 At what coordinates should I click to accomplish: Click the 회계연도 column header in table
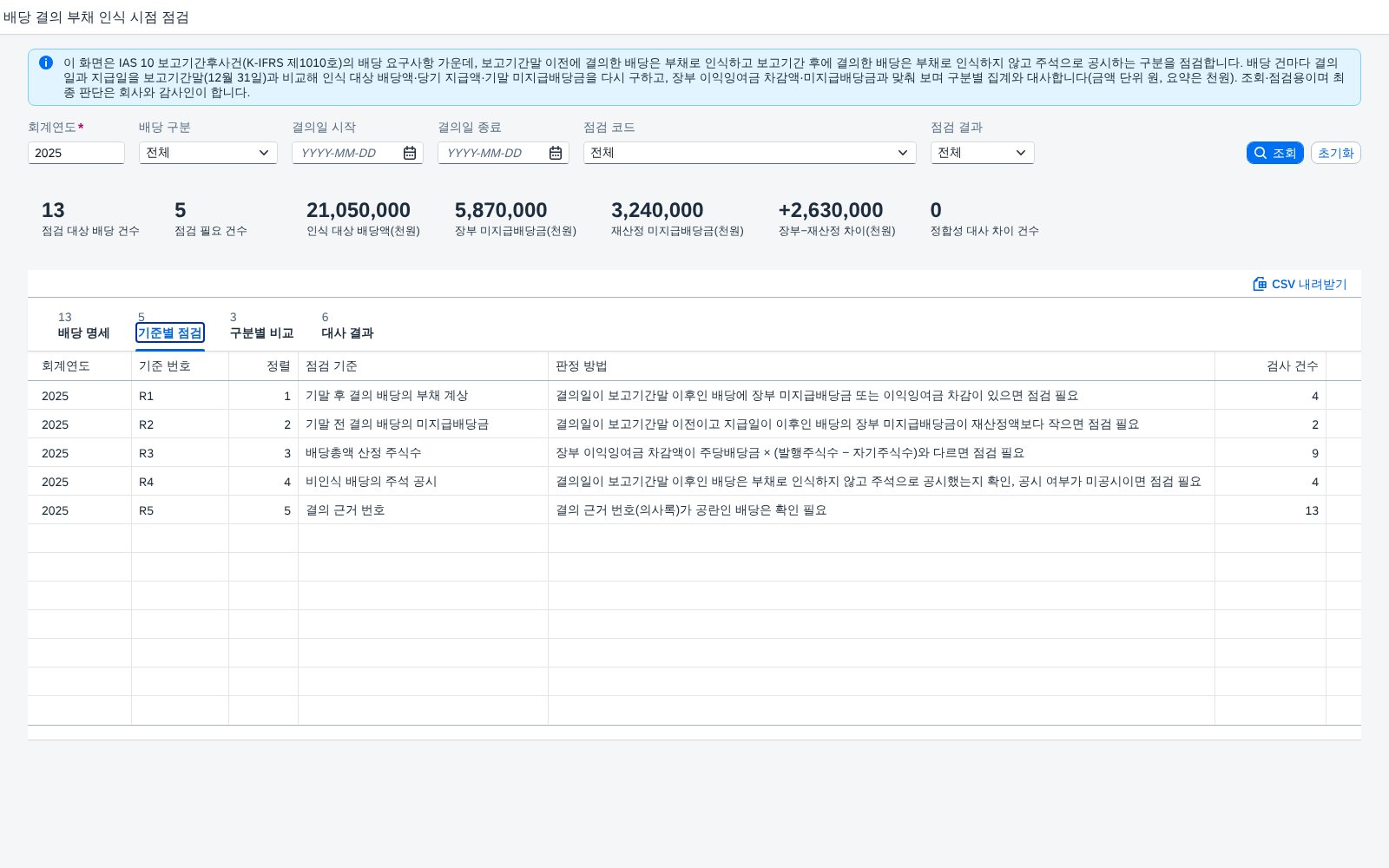[80, 366]
